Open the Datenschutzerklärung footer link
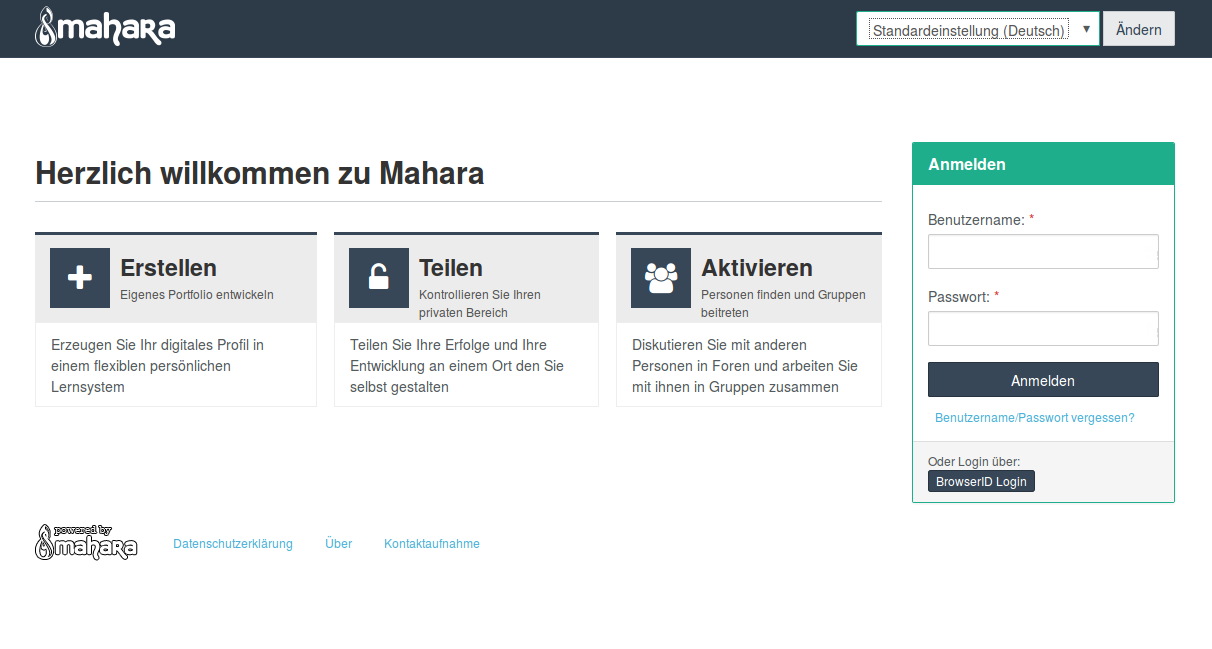Image resolution: width=1212 pixels, height=649 pixels. [233, 544]
